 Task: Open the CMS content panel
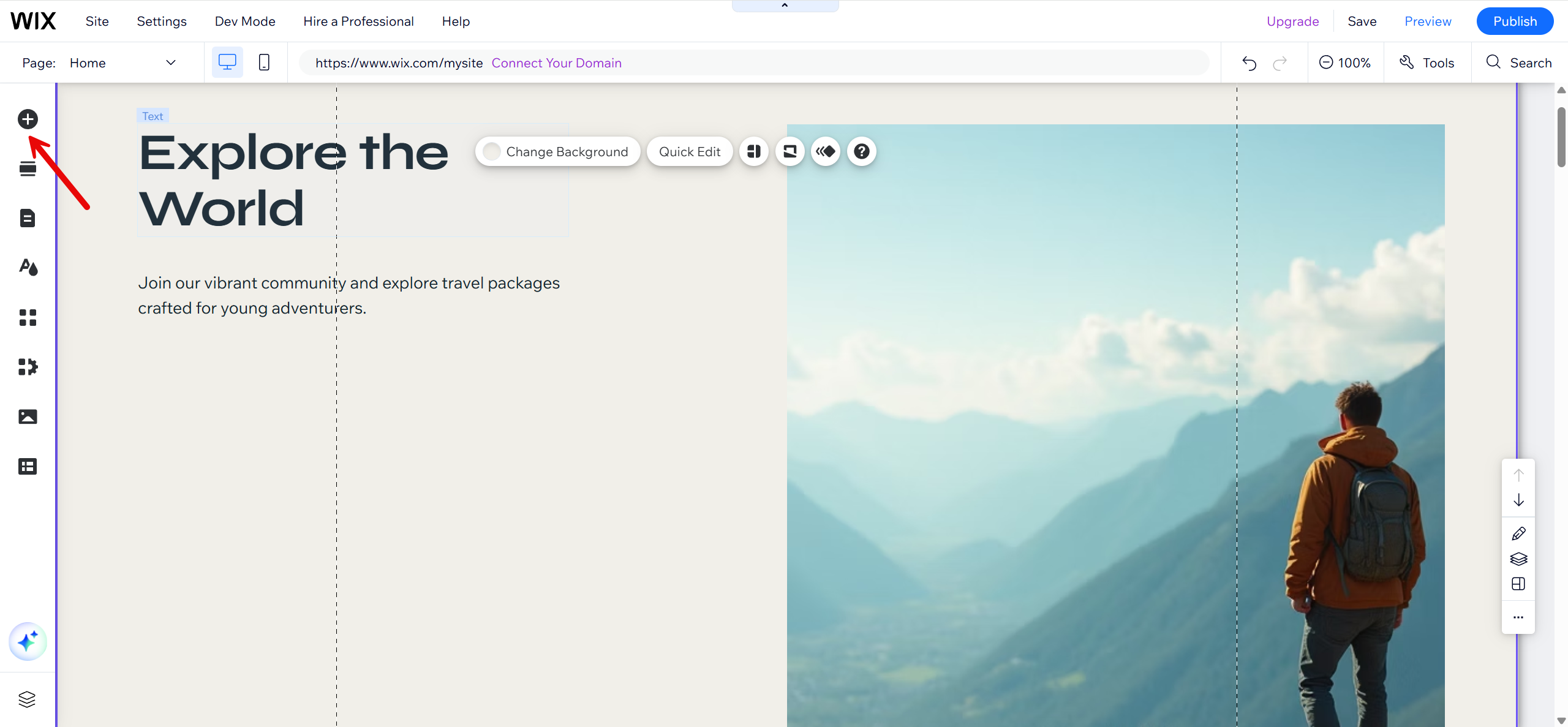pyautogui.click(x=27, y=466)
